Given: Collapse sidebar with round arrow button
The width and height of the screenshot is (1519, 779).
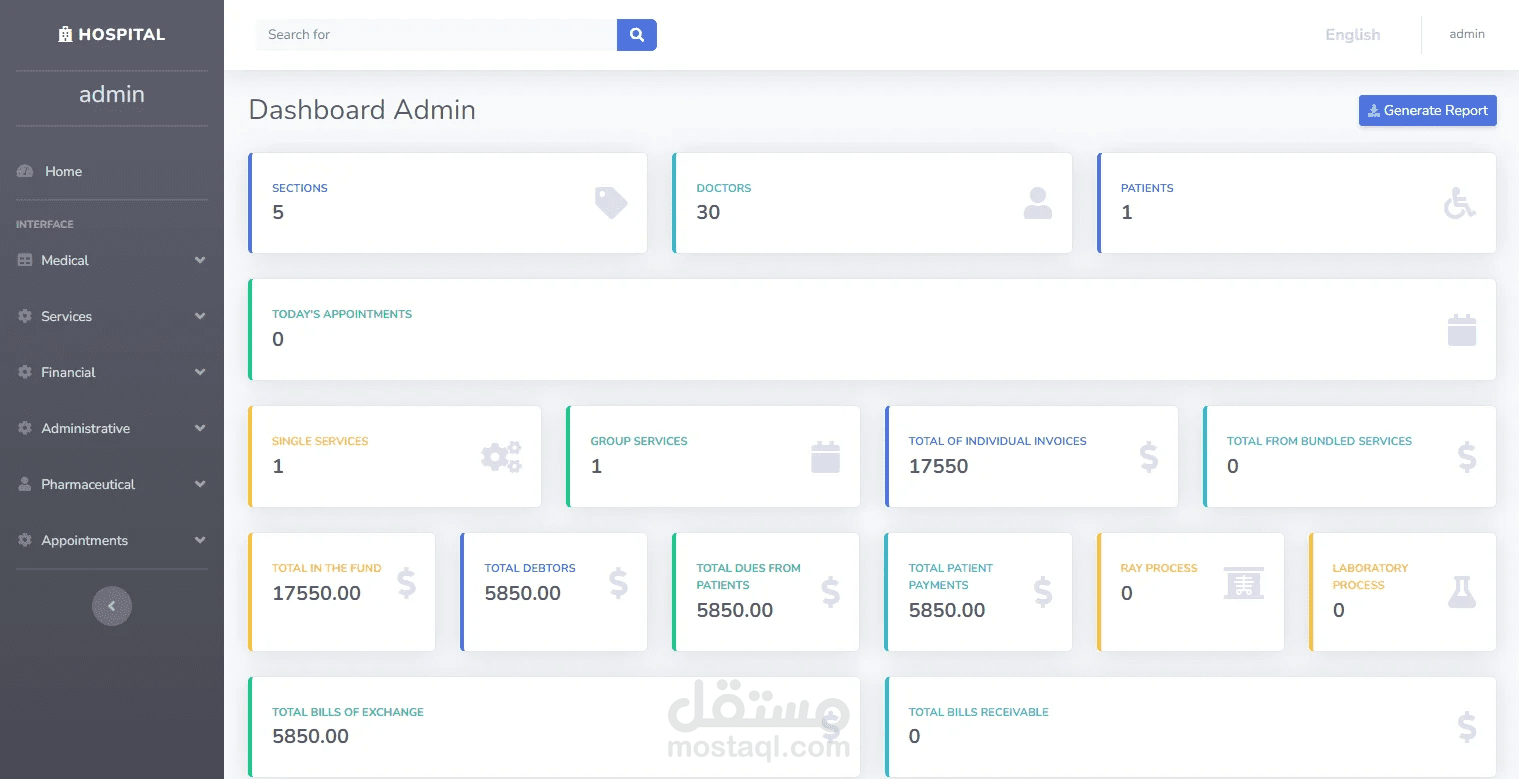Looking at the screenshot, I should [x=112, y=606].
